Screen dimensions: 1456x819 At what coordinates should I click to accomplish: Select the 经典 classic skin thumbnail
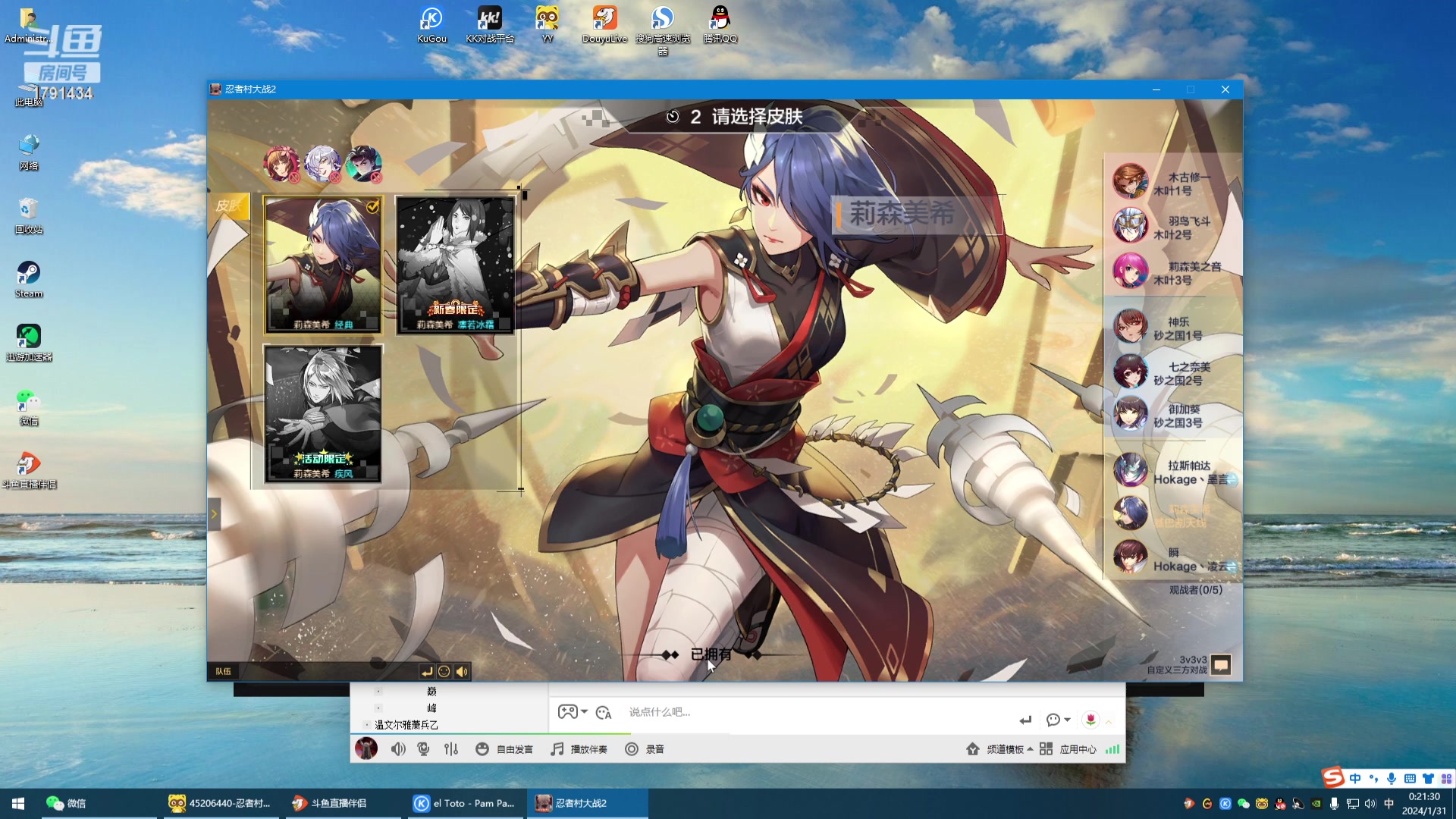coord(323,265)
